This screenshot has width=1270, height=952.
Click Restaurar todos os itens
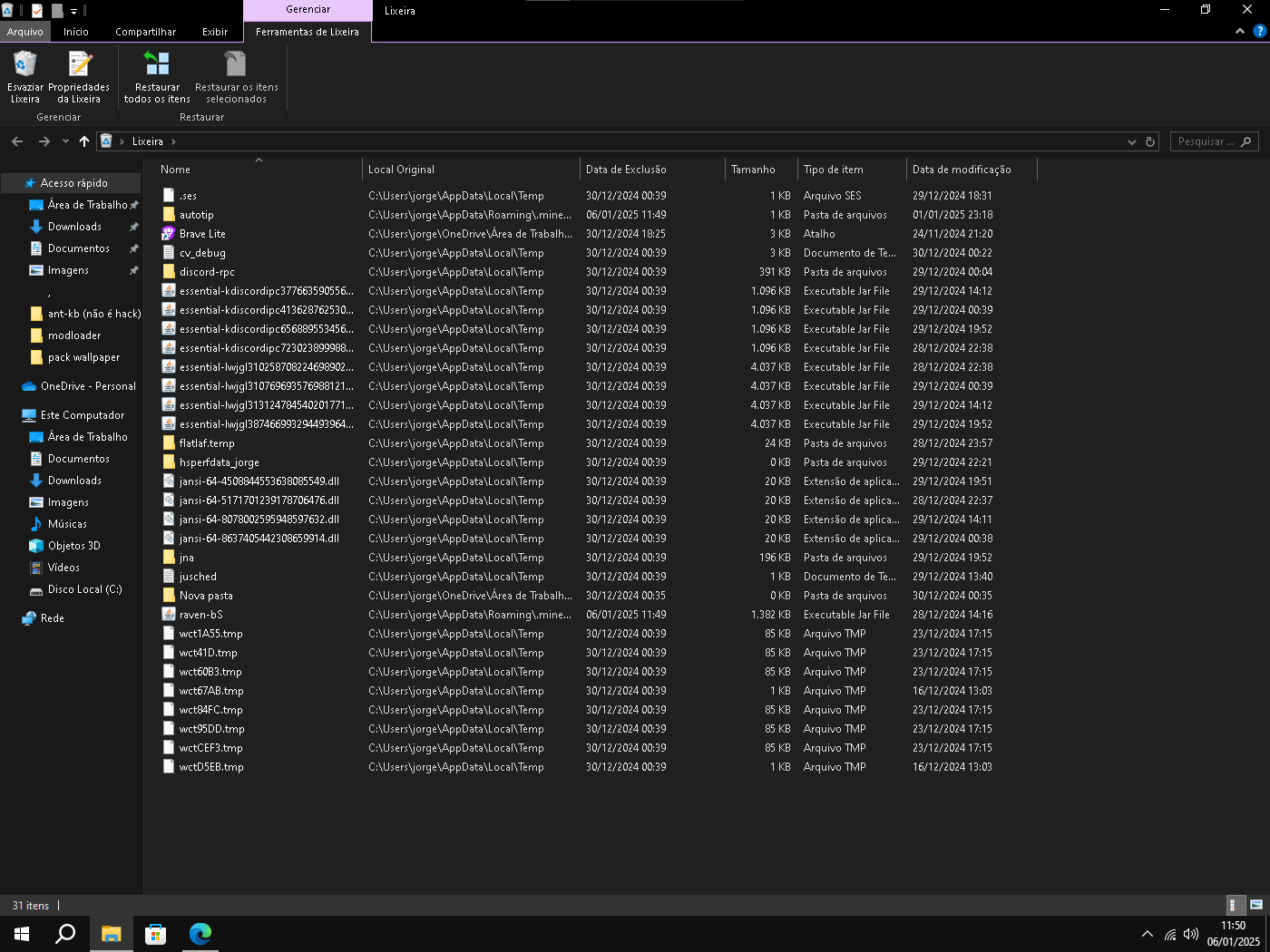point(157,77)
